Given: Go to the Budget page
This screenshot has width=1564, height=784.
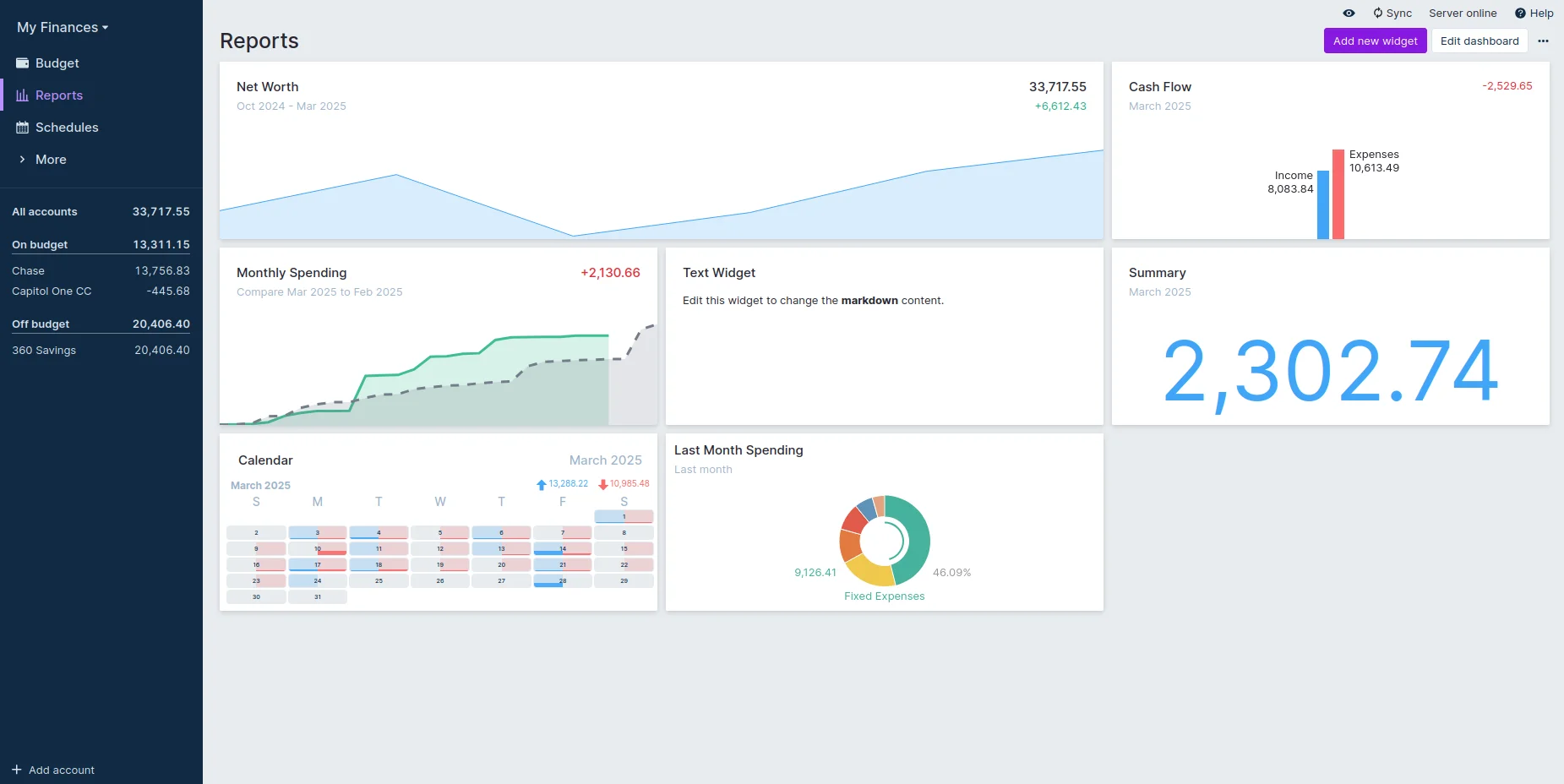Looking at the screenshot, I should [x=57, y=63].
